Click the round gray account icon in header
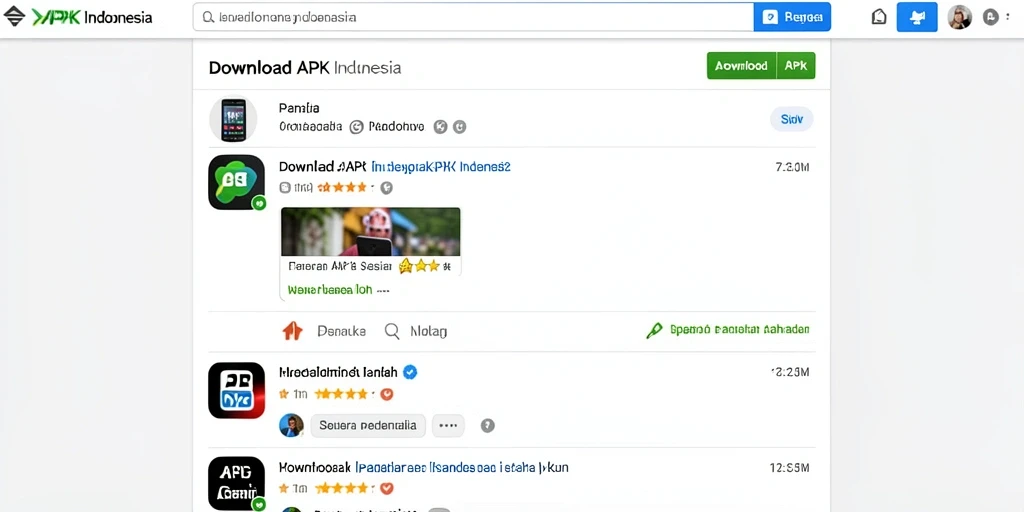This screenshot has width=1024, height=512. [991, 17]
